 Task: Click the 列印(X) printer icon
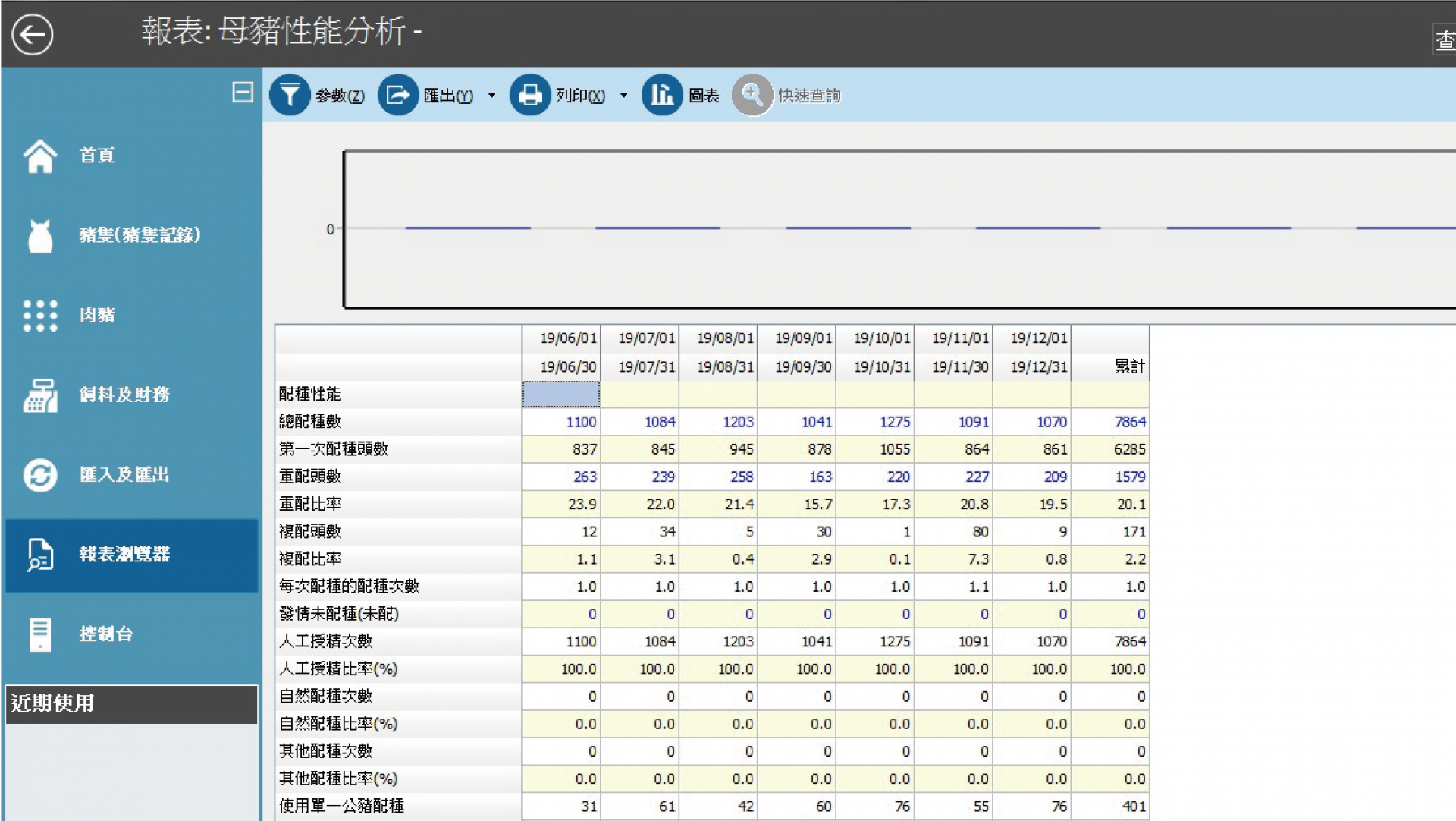click(x=530, y=95)
